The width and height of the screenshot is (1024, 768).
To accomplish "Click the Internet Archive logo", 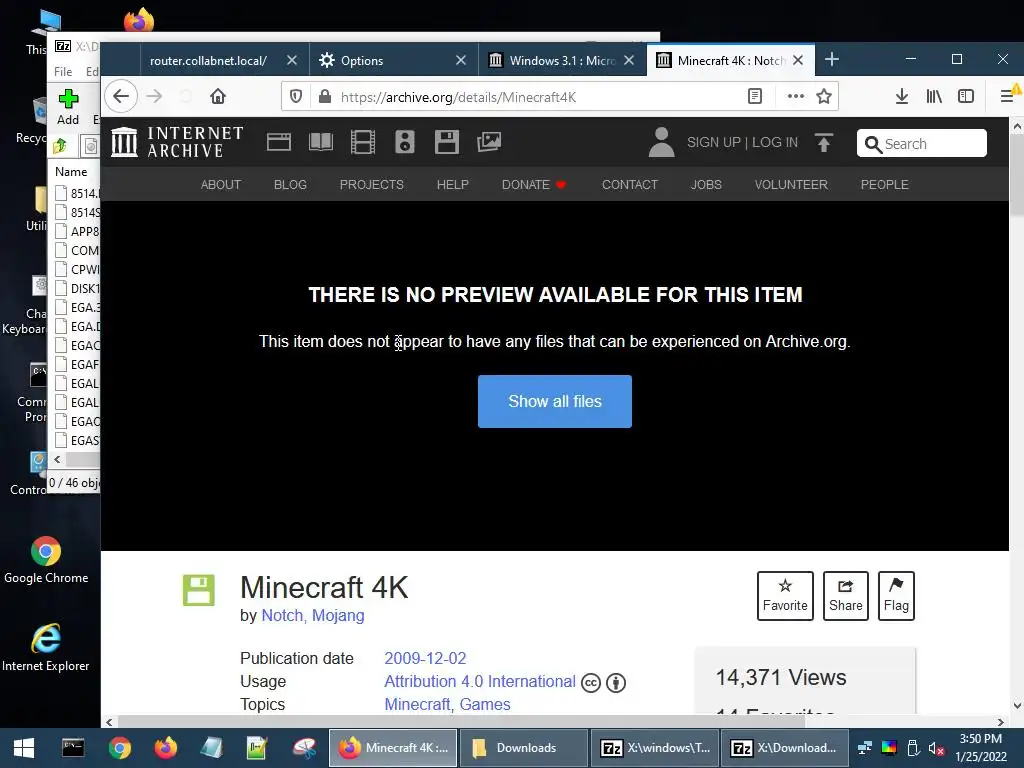I will (x=178, y=142).
